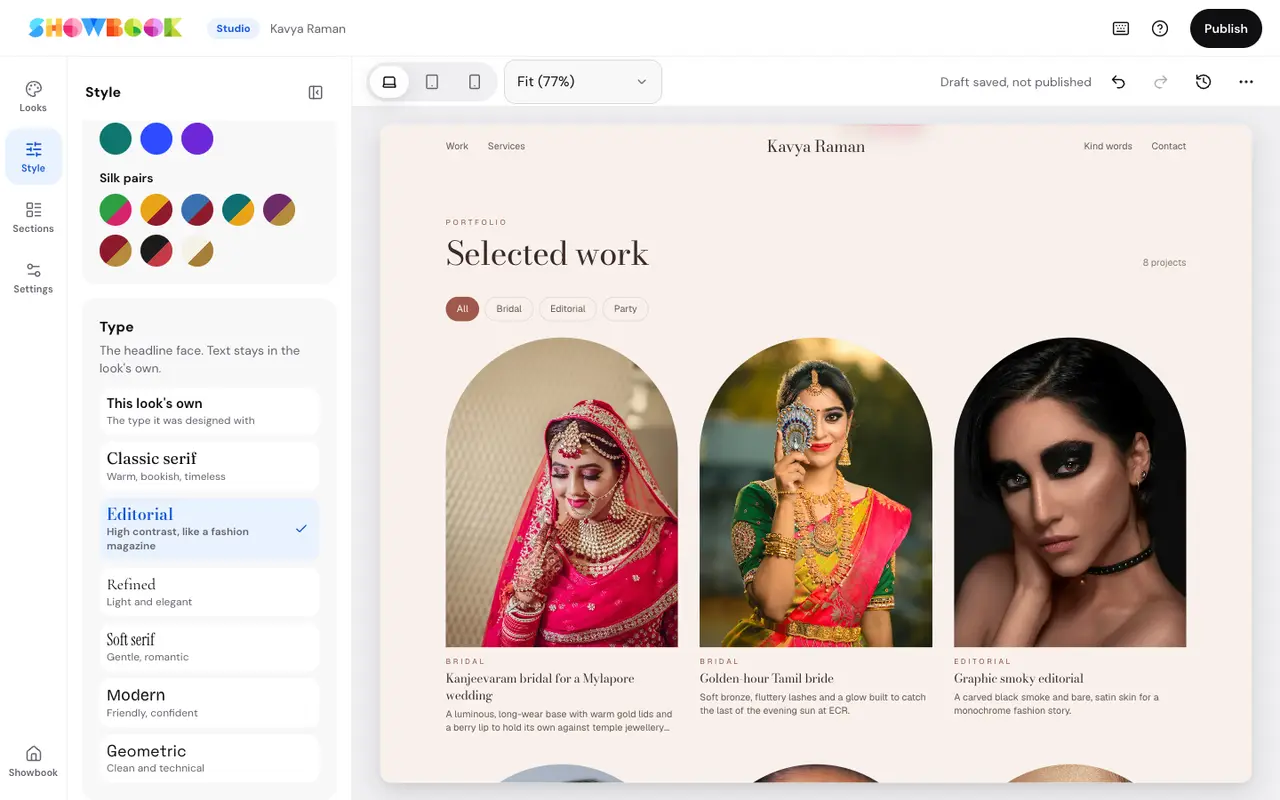Image resolution: width=1280 pixels, height=800 pixels.
Task: Open the Sections panel
Action: pos(33,217)
